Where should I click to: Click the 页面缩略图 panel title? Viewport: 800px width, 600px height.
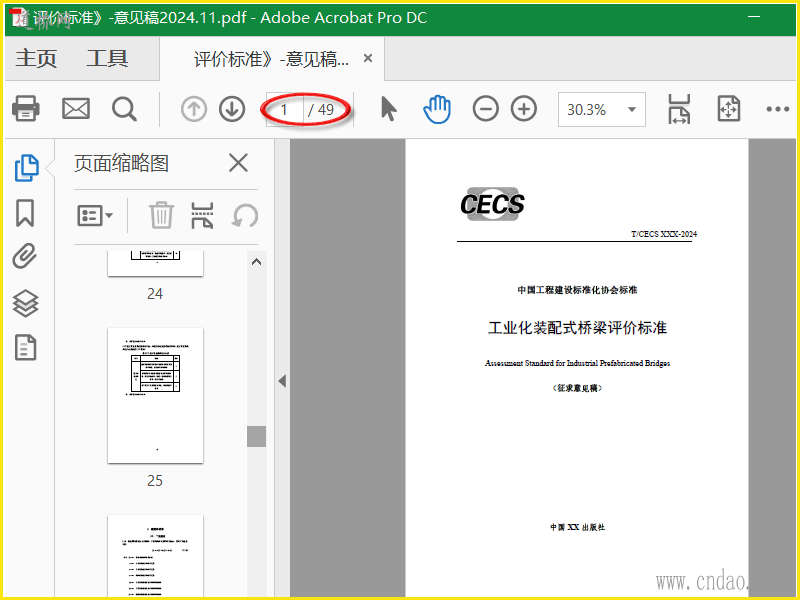click(x=121, y=163)
